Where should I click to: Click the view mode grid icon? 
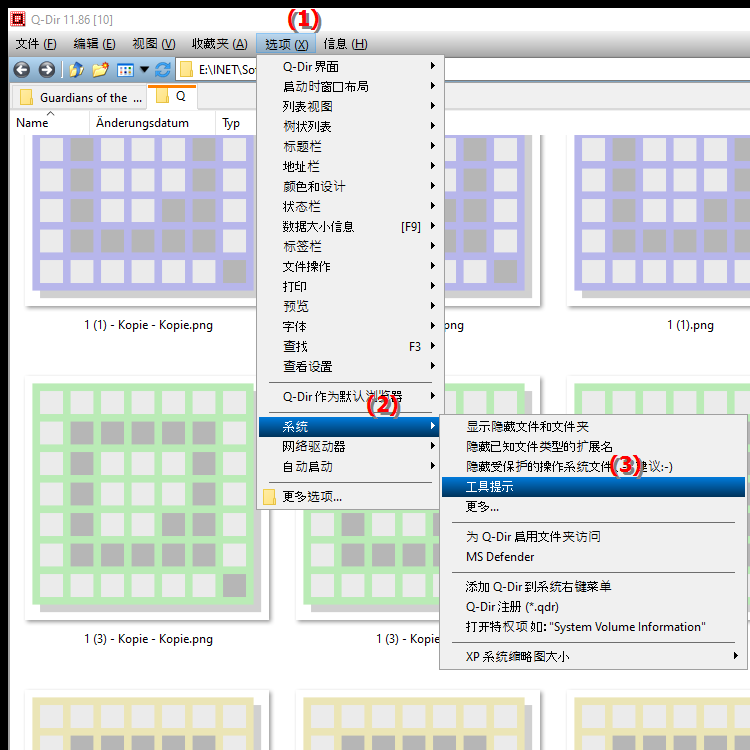(125, 70)
